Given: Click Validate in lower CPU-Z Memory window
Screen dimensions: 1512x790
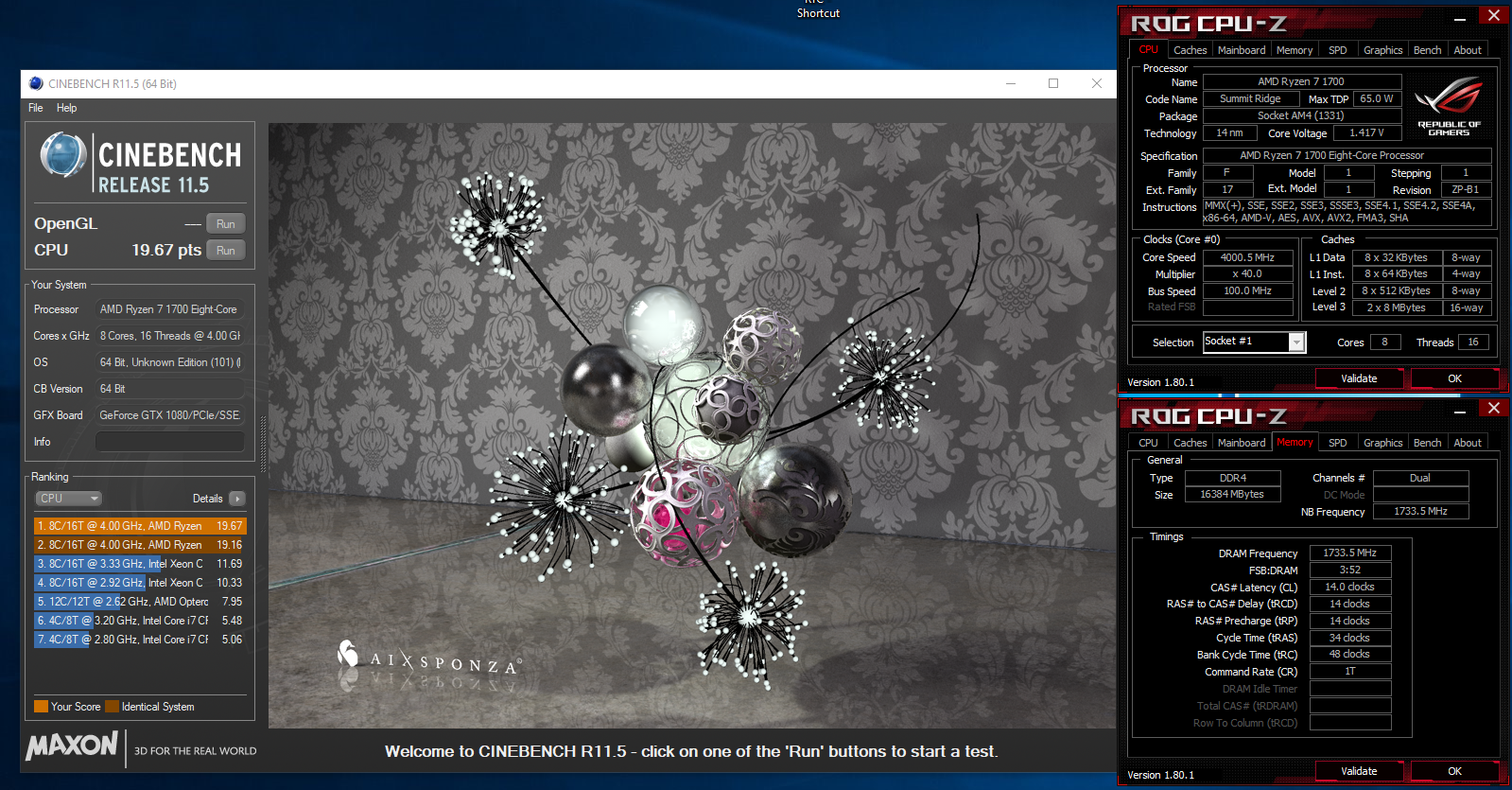Looking at the screenshot, I should click(x=1359, y=771).
